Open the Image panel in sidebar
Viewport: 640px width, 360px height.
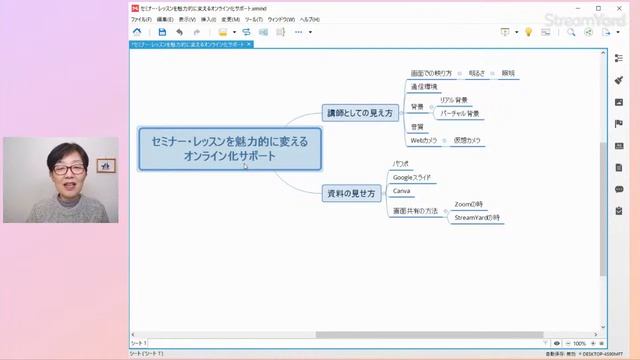click(x=619, y=102)
